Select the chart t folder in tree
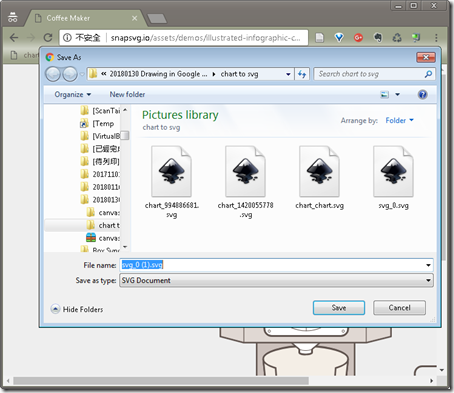Viewport: 454px width, 393px height. [x=103, y=225]
